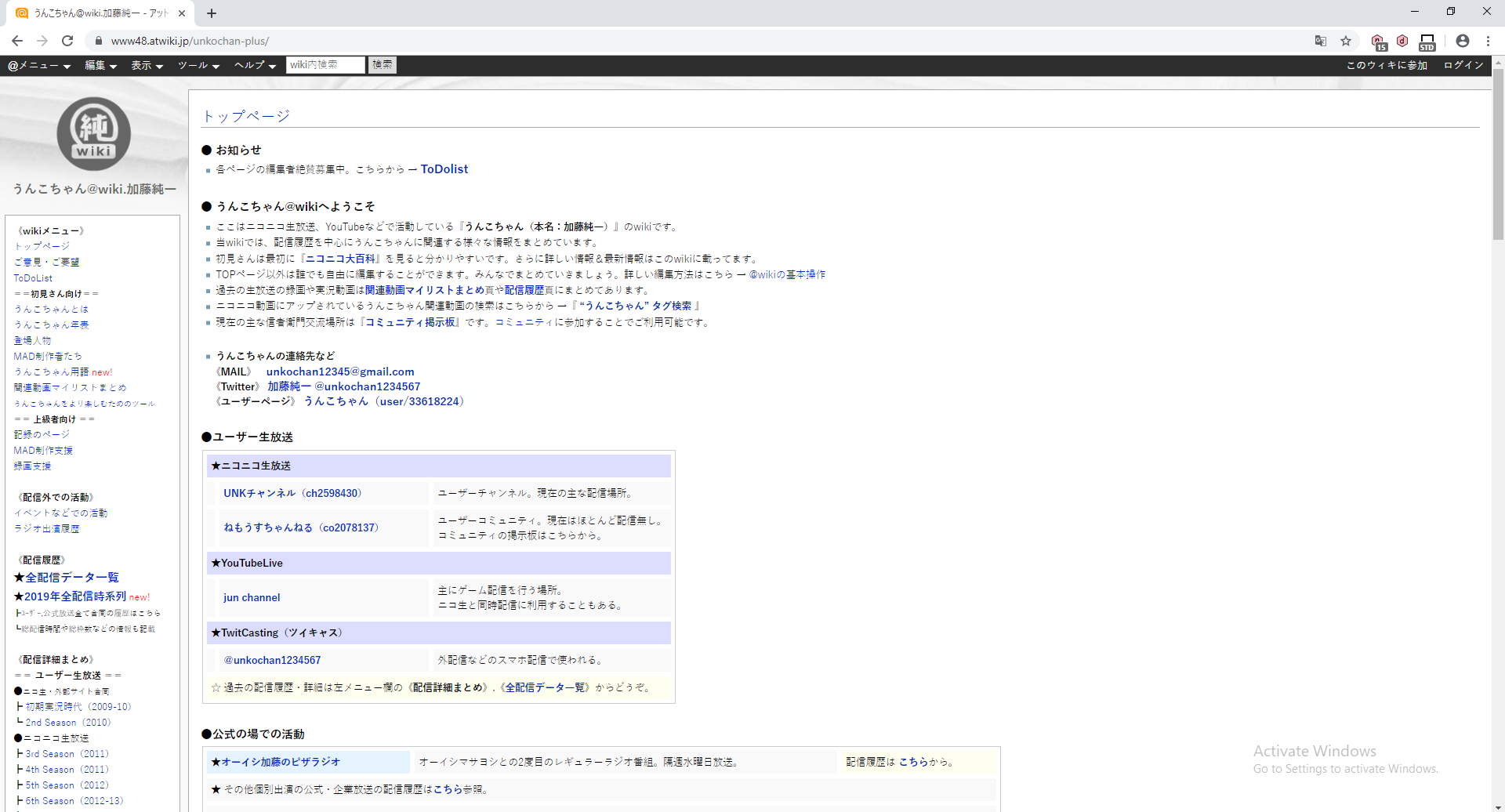Open the Google Translate page icon

point(1321,41)
